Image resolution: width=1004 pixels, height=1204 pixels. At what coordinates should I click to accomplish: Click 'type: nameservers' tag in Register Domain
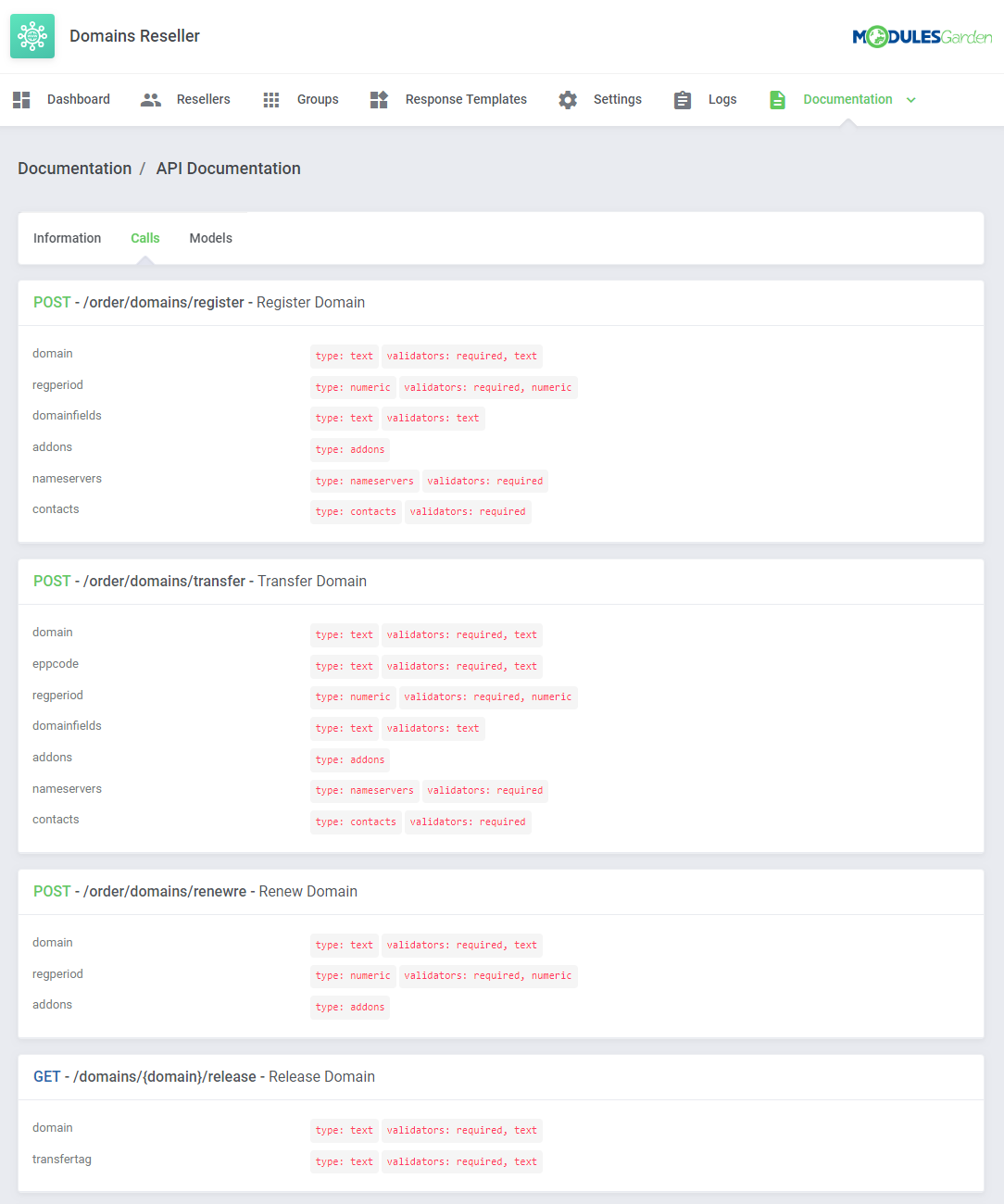(365, 482)
